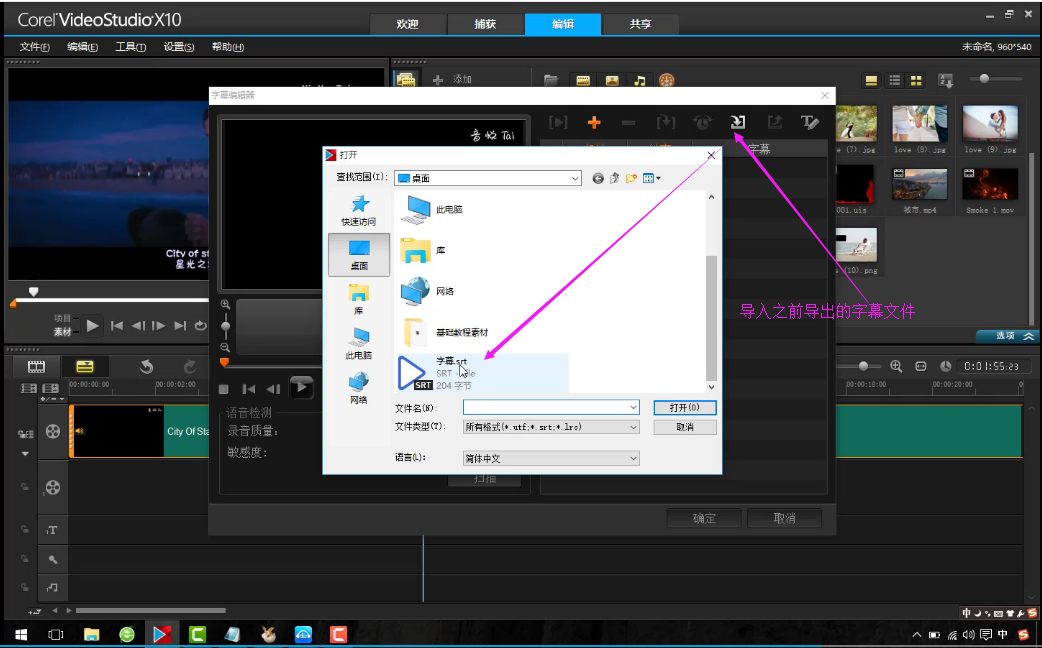The image size is (1042, 648).
Task: Switch to the 捕获 tab
Action: (485, 24)
